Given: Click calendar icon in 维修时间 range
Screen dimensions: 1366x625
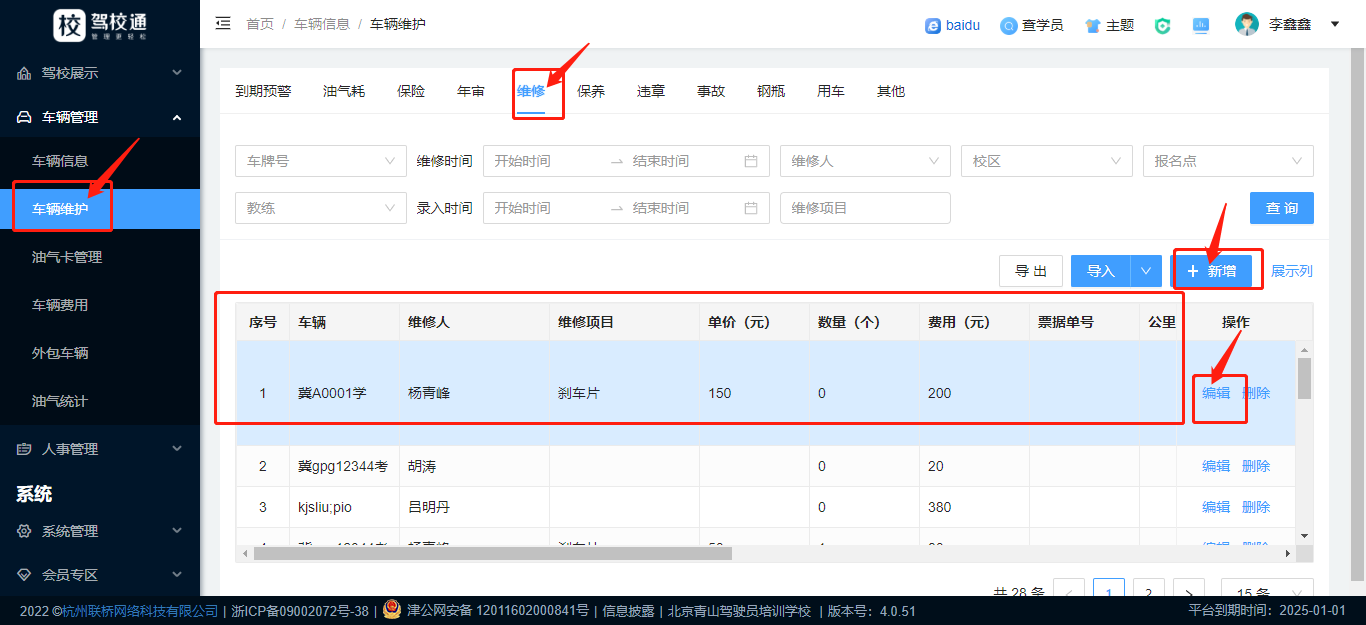Looking at the screenshot, I should [x=751, y=161].
